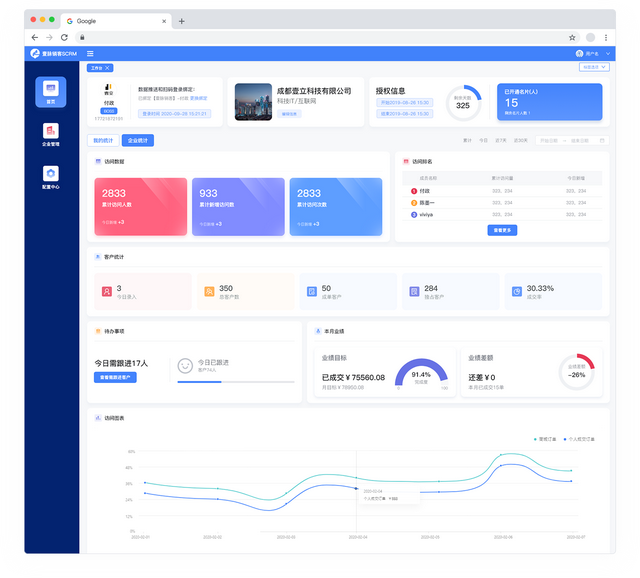
Task: Close the 工作台 tag tab
Action: click(x=107, y=68)
